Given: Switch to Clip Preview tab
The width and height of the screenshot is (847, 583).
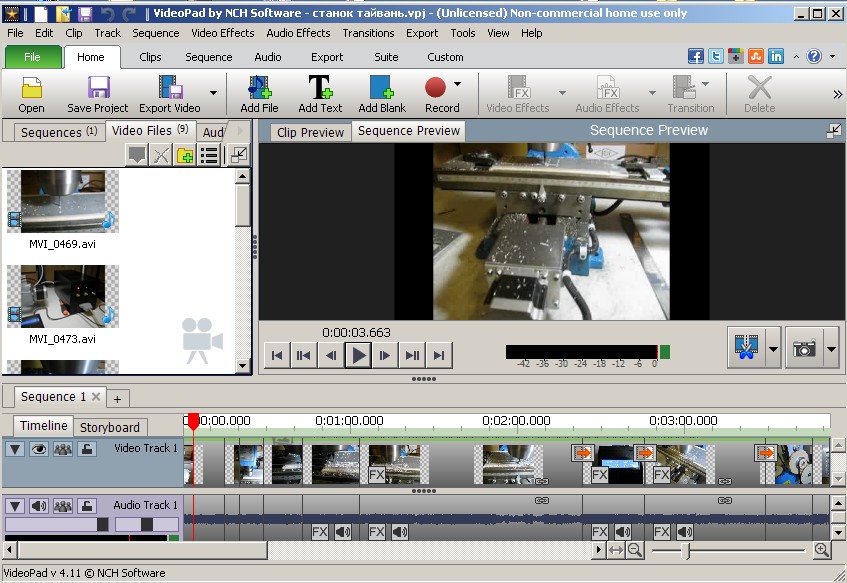Looking at the screenshot, I should (310, 132).
